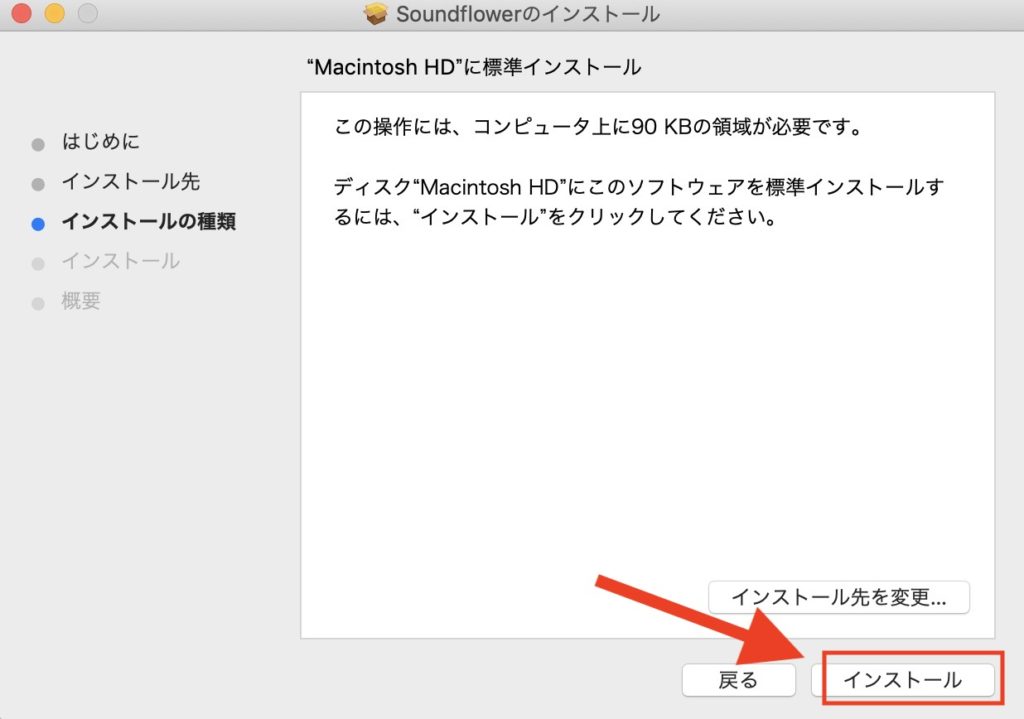This screenshot has width=1024, height=719.
Task: Go back with the 戻る button
Action: click(738, 680)
